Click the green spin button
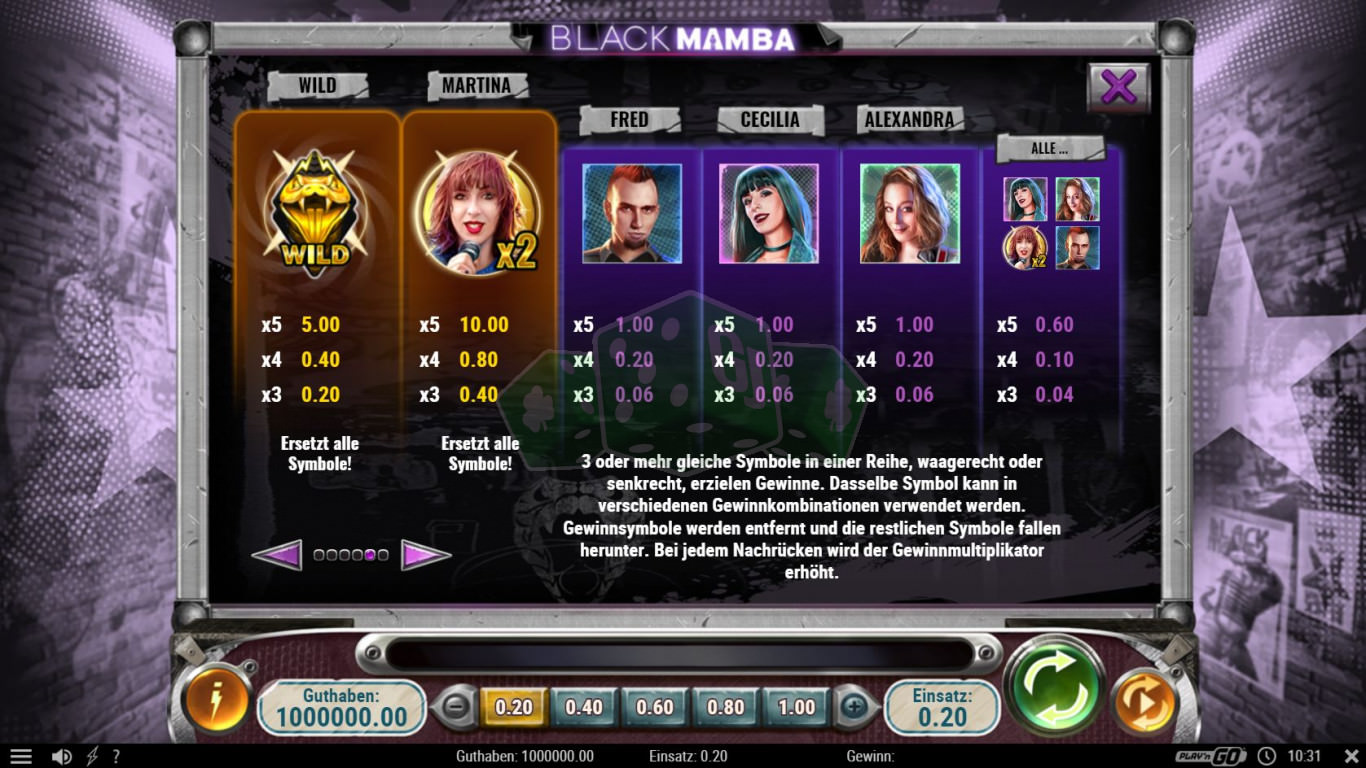Screen dimensions: 1366x768 coord(1053,690)
